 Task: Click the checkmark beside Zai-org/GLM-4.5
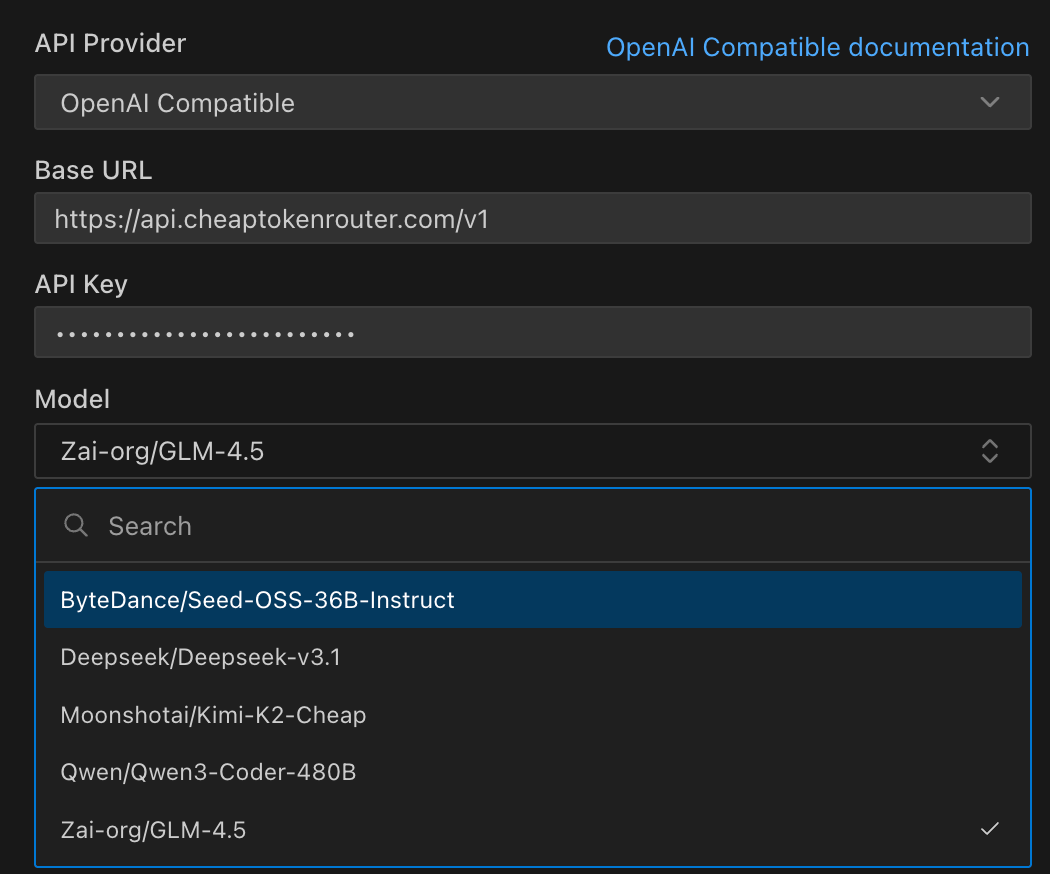(x=989, y=829)
